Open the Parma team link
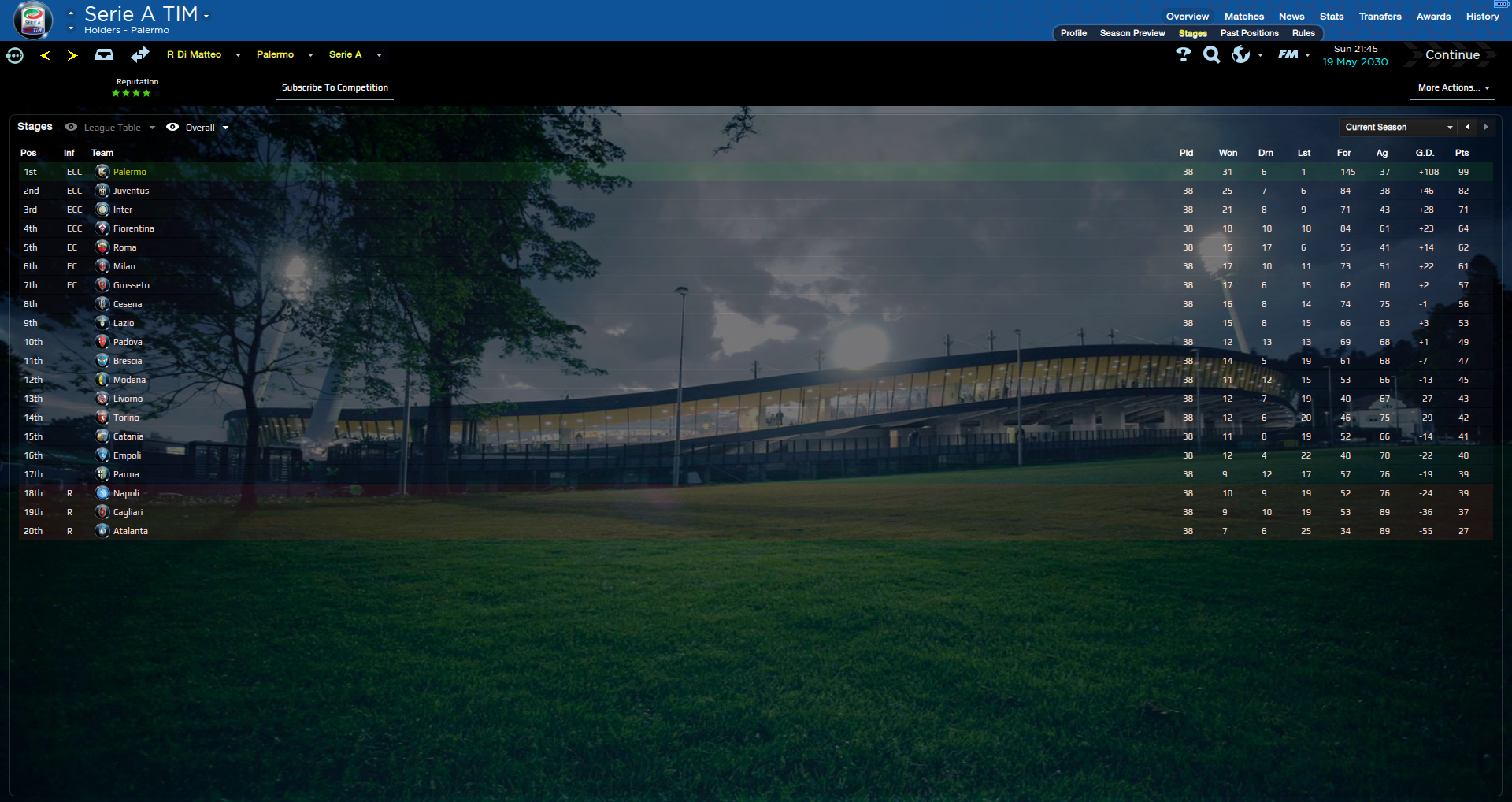 pos(126,474)
